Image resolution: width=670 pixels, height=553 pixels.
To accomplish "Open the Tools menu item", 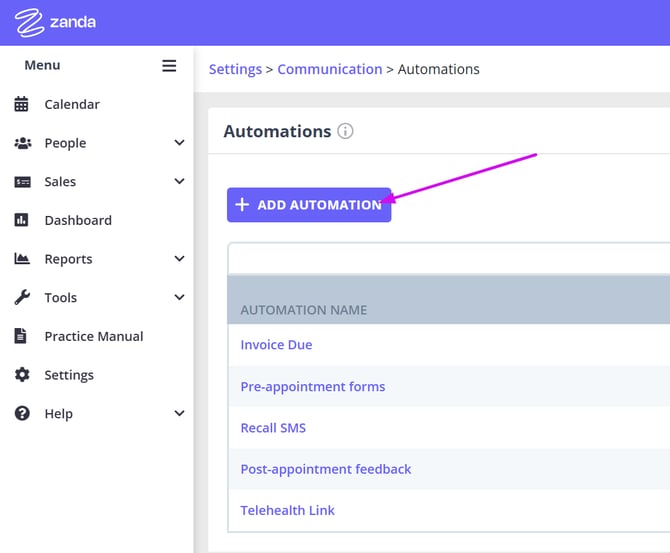I will pos(60,297).
